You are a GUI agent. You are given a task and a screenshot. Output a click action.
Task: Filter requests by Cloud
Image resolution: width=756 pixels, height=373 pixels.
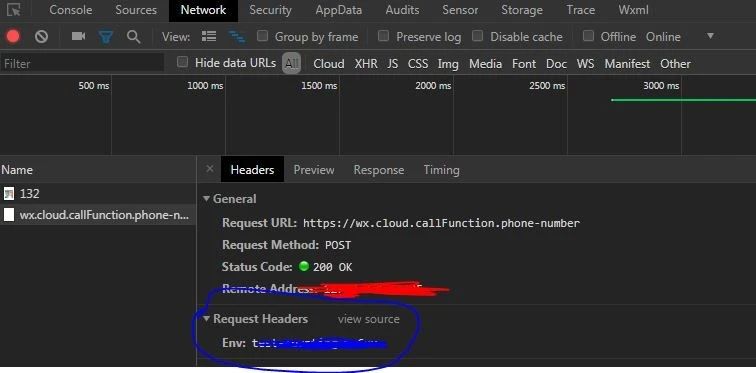click(329, 64)
